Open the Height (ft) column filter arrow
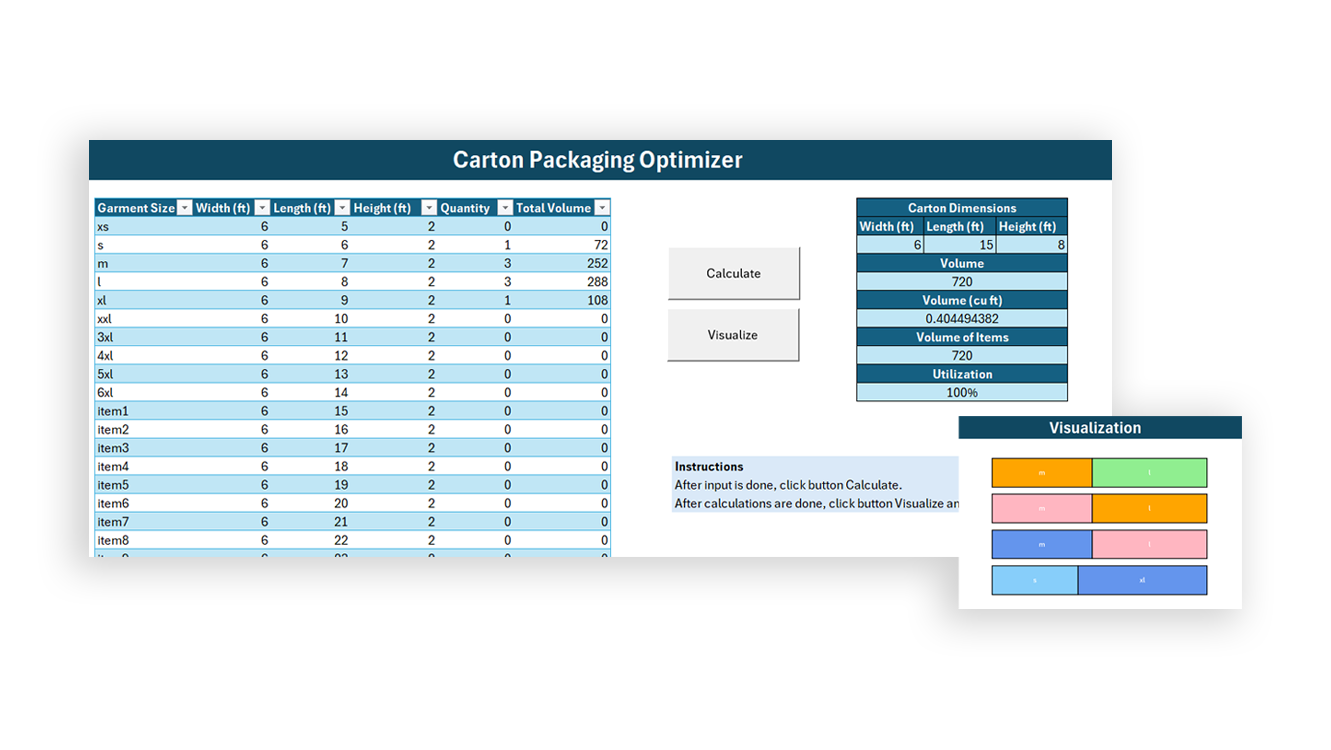This screenshot has width=1331, height=750. (x=429, y=208)
